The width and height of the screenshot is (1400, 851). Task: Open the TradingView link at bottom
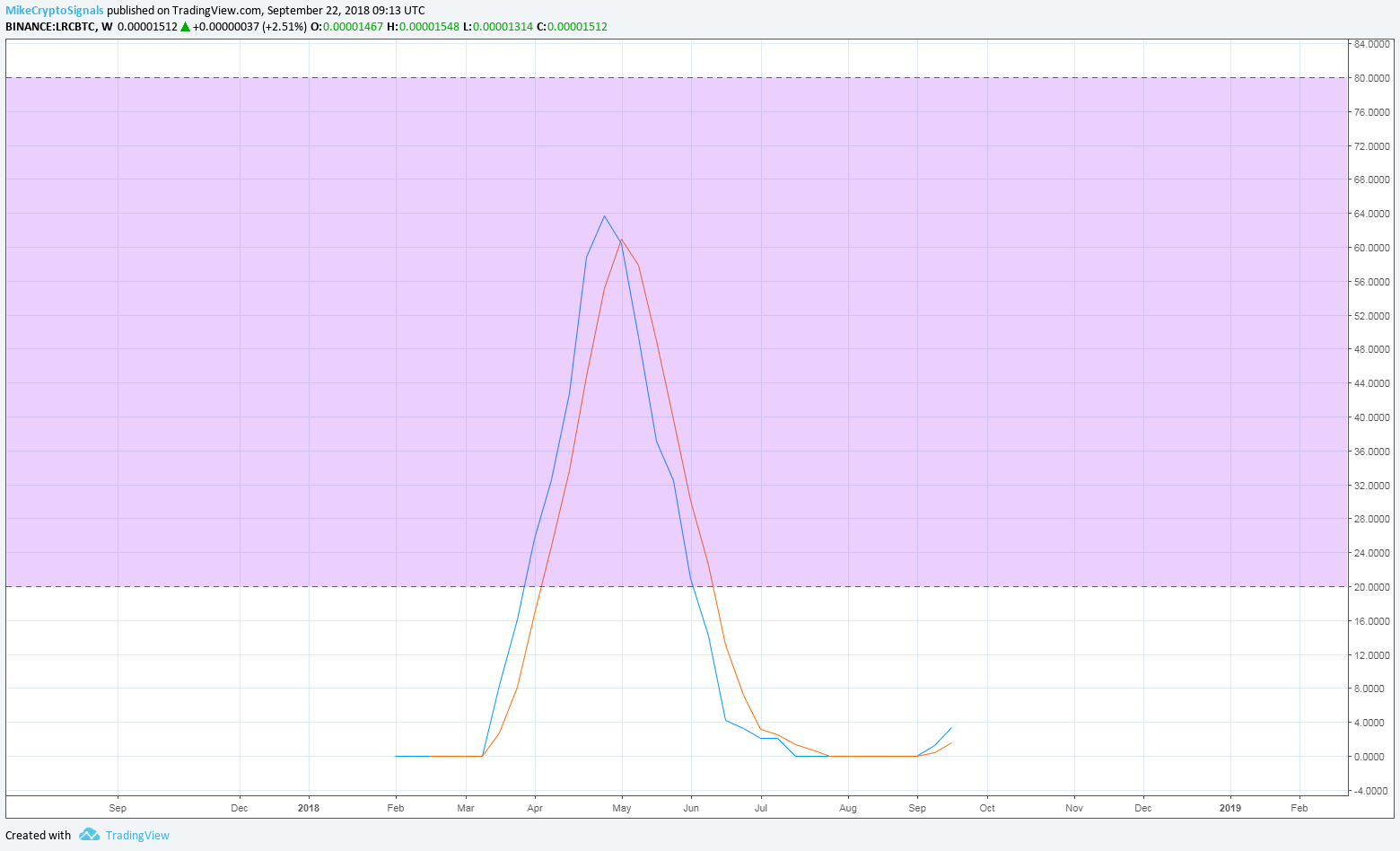pos(137,835)
